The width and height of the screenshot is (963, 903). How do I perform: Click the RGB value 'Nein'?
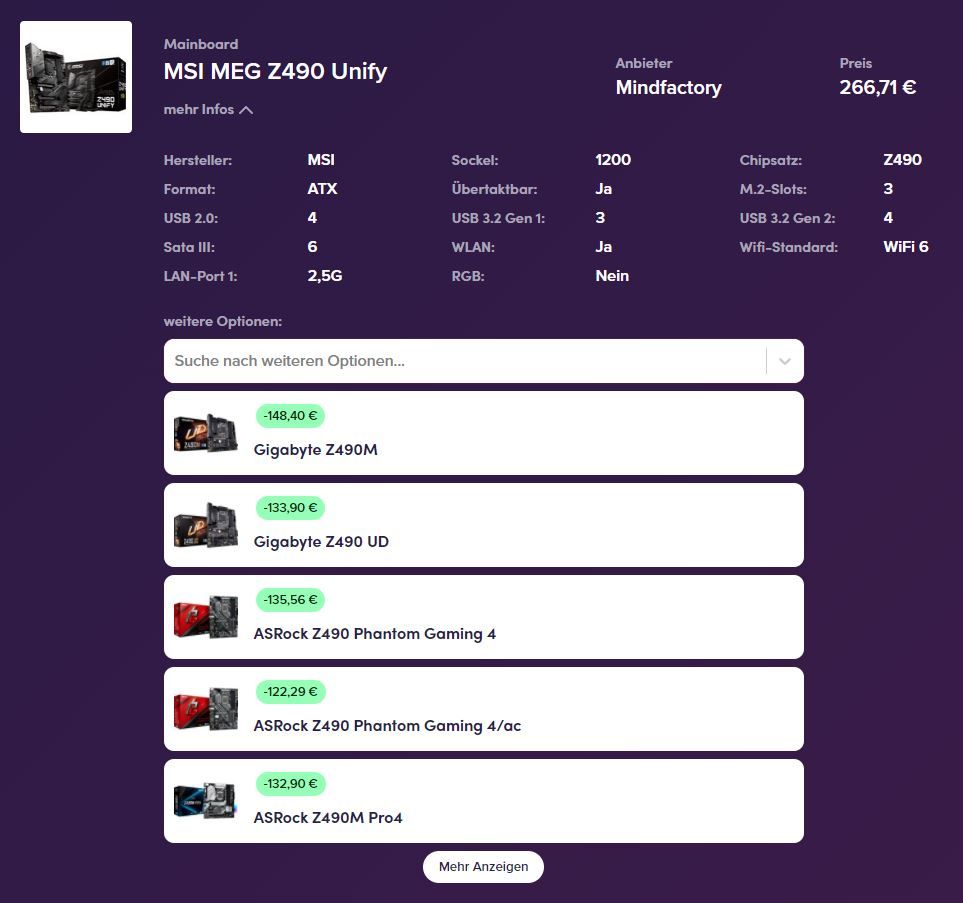612,275
